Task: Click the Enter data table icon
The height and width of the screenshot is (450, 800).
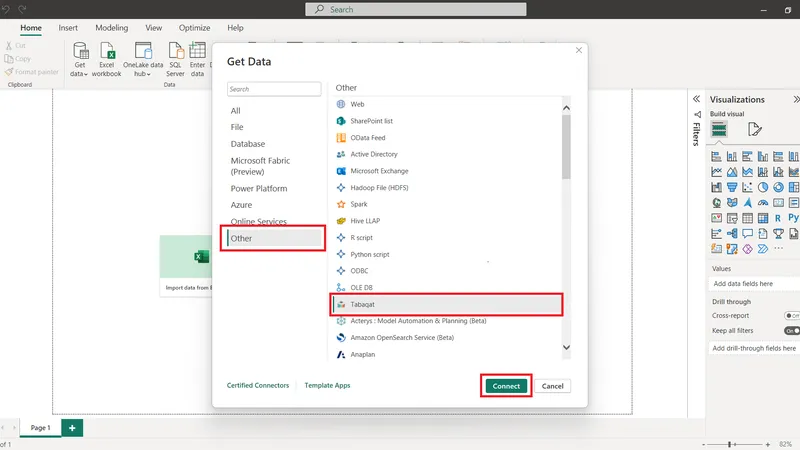Action: [x=198, y=53]
